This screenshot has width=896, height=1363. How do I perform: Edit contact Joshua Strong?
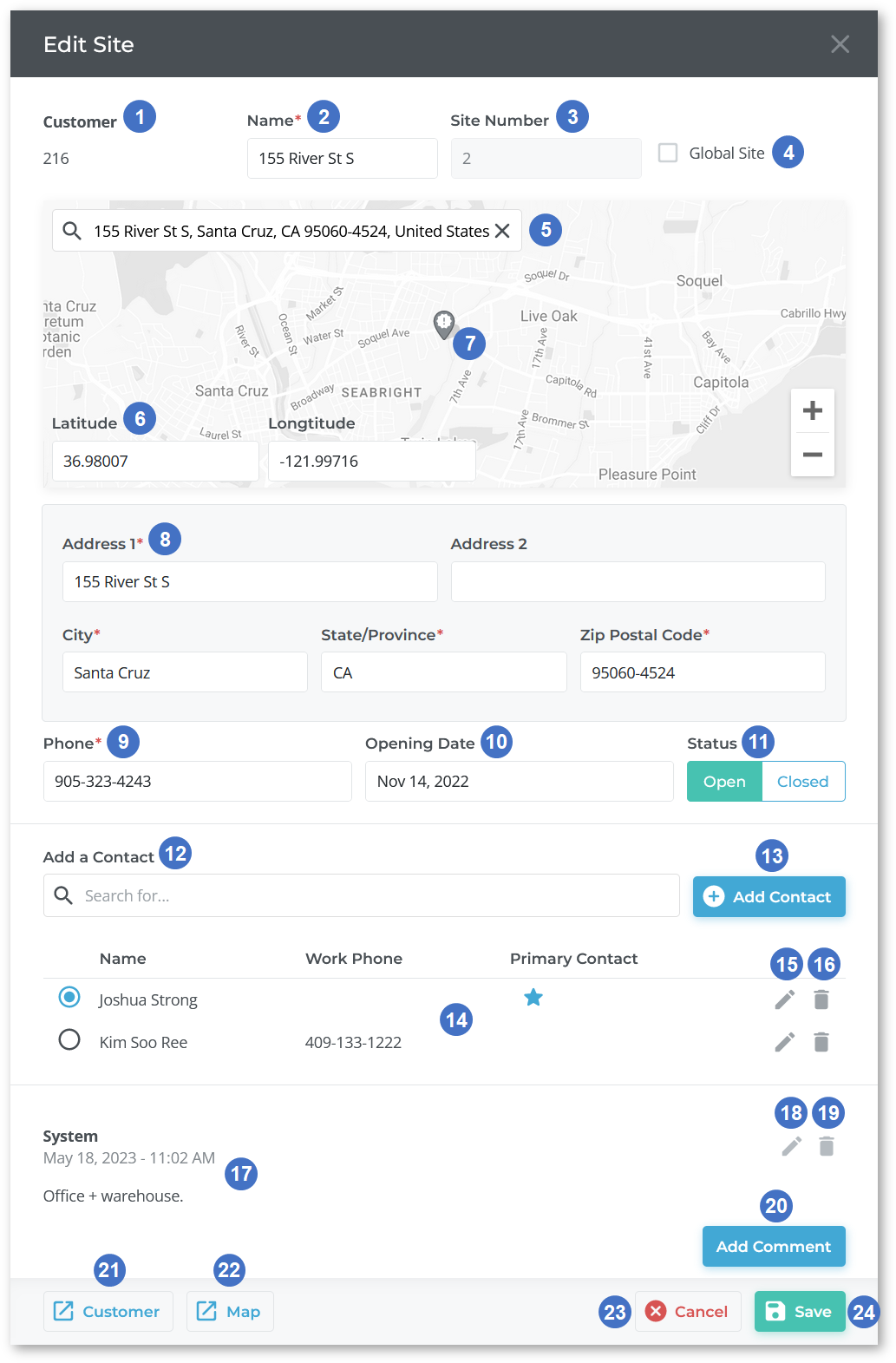click(784, 1000)
